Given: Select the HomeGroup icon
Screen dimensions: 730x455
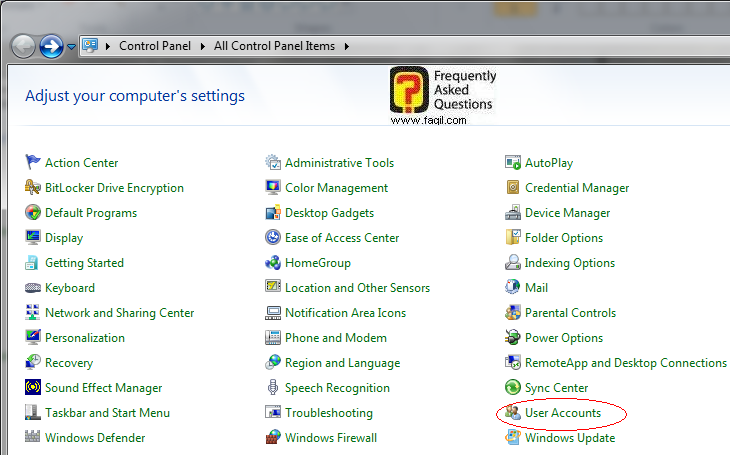Looking at the screenshot, I should 273,263.
